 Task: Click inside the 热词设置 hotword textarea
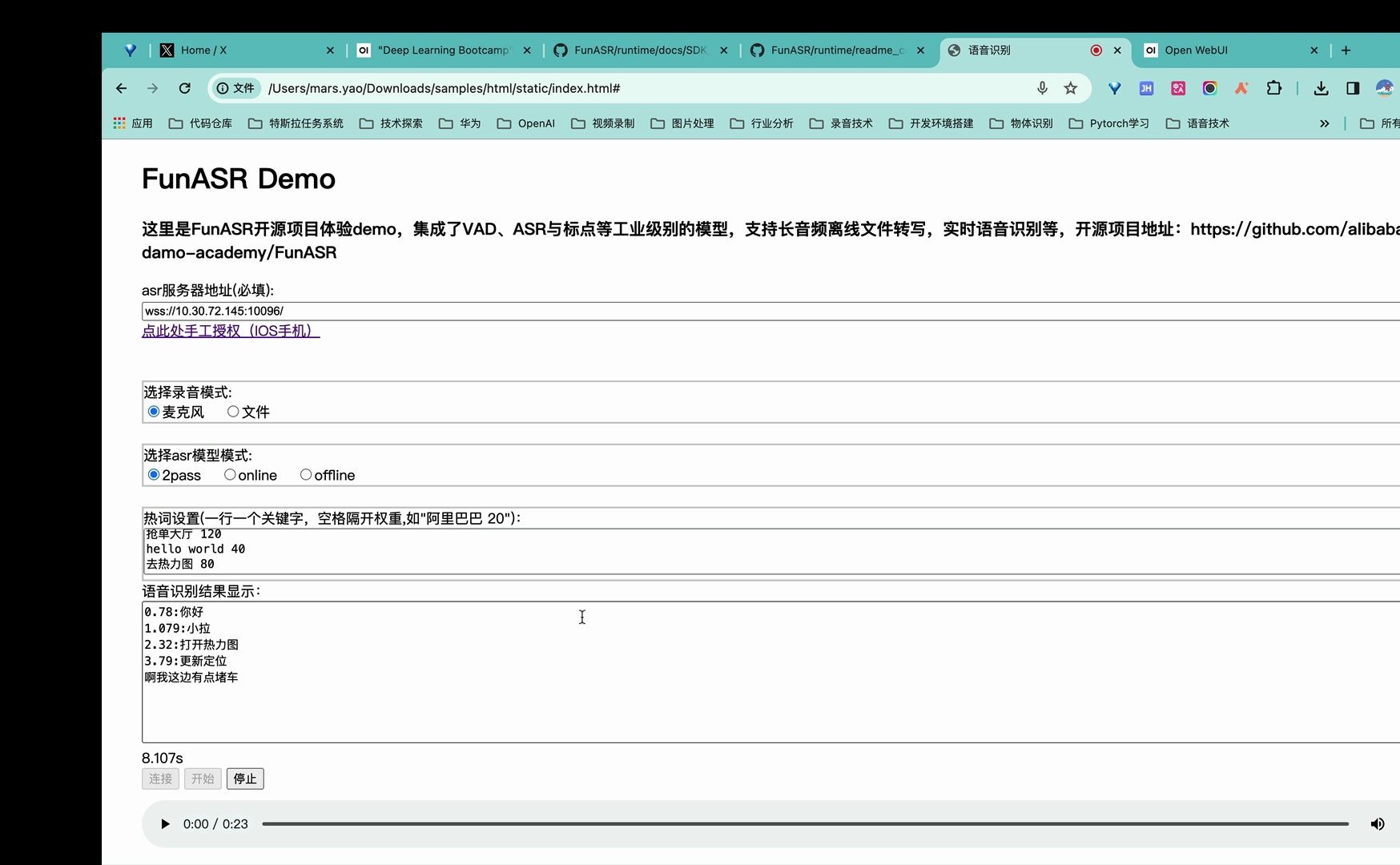pyautogui.click(x=770, y=551)
